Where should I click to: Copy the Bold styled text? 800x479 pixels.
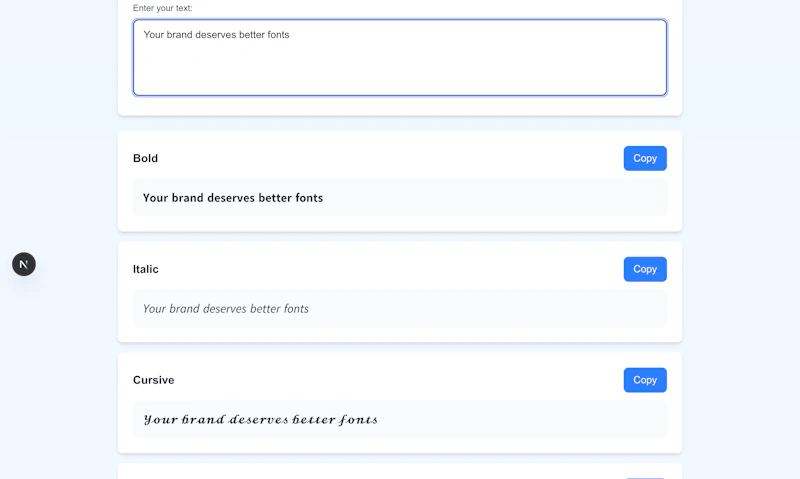pyautogui.click(x=645, y=158)
